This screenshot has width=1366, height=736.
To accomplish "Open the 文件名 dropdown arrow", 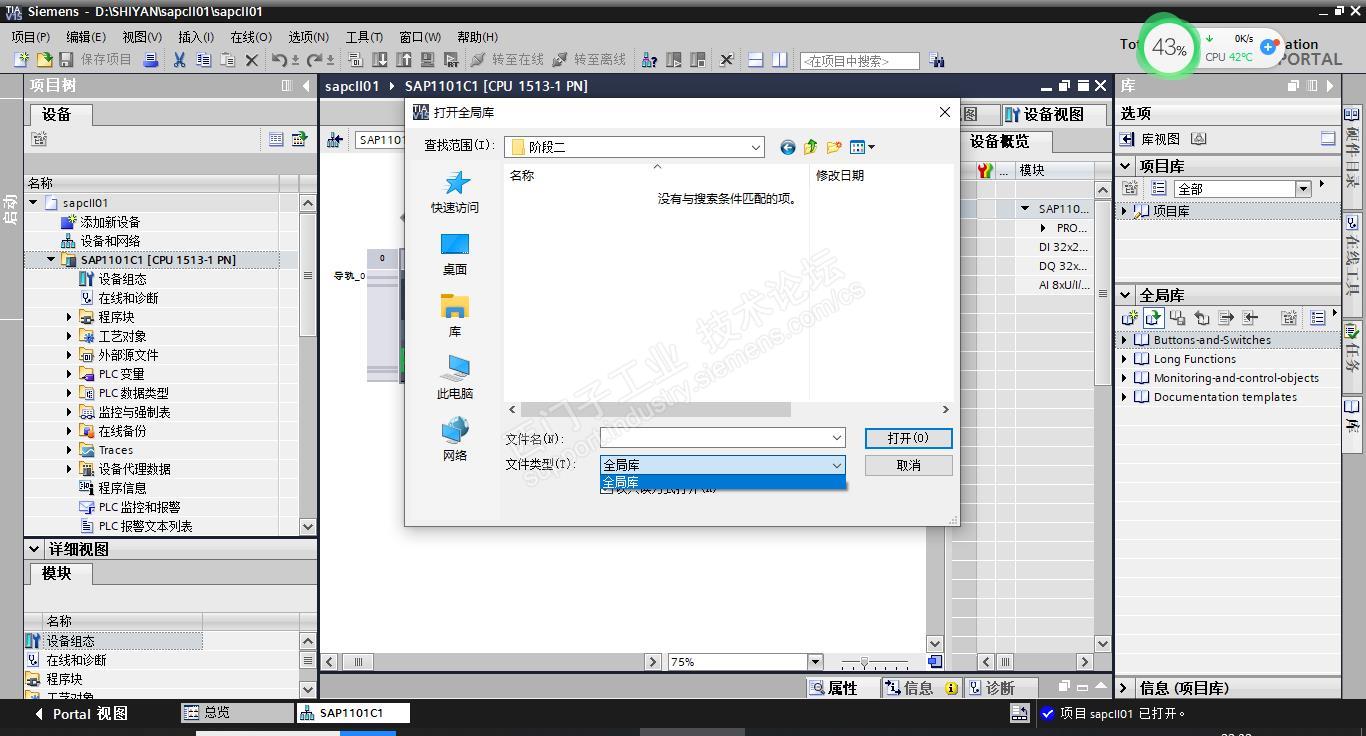I will (x=837, y=438).
